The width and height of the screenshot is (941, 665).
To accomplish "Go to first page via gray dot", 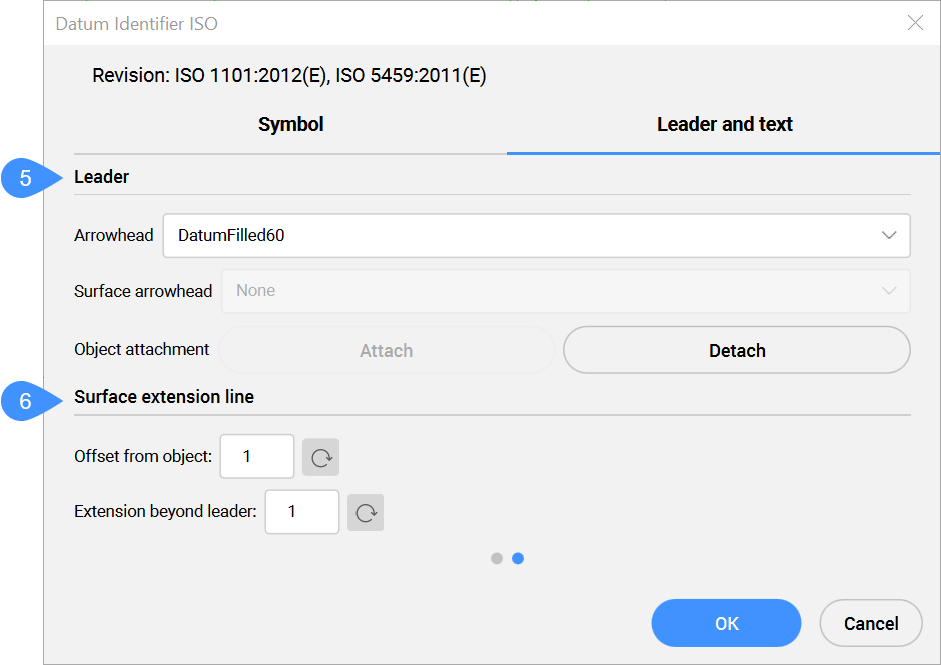I will pos(497,559).
